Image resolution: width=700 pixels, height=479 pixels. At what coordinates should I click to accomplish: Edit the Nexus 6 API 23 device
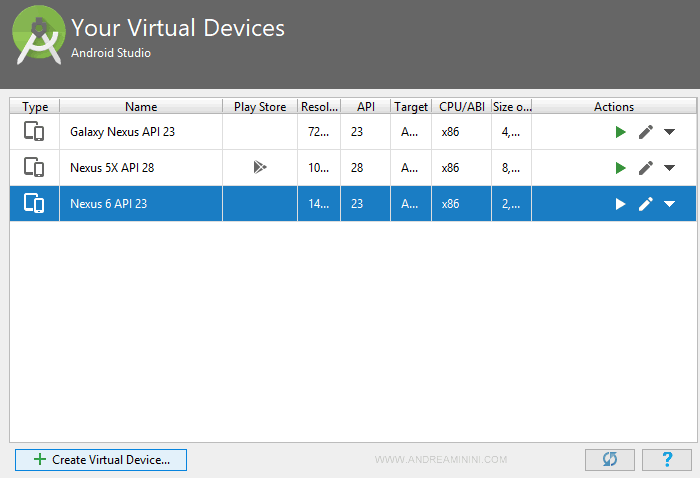point(646,204)
